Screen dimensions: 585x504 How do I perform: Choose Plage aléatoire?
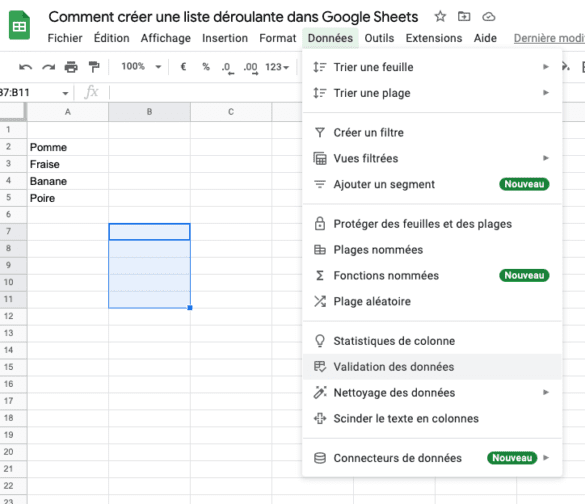(432, 301)
